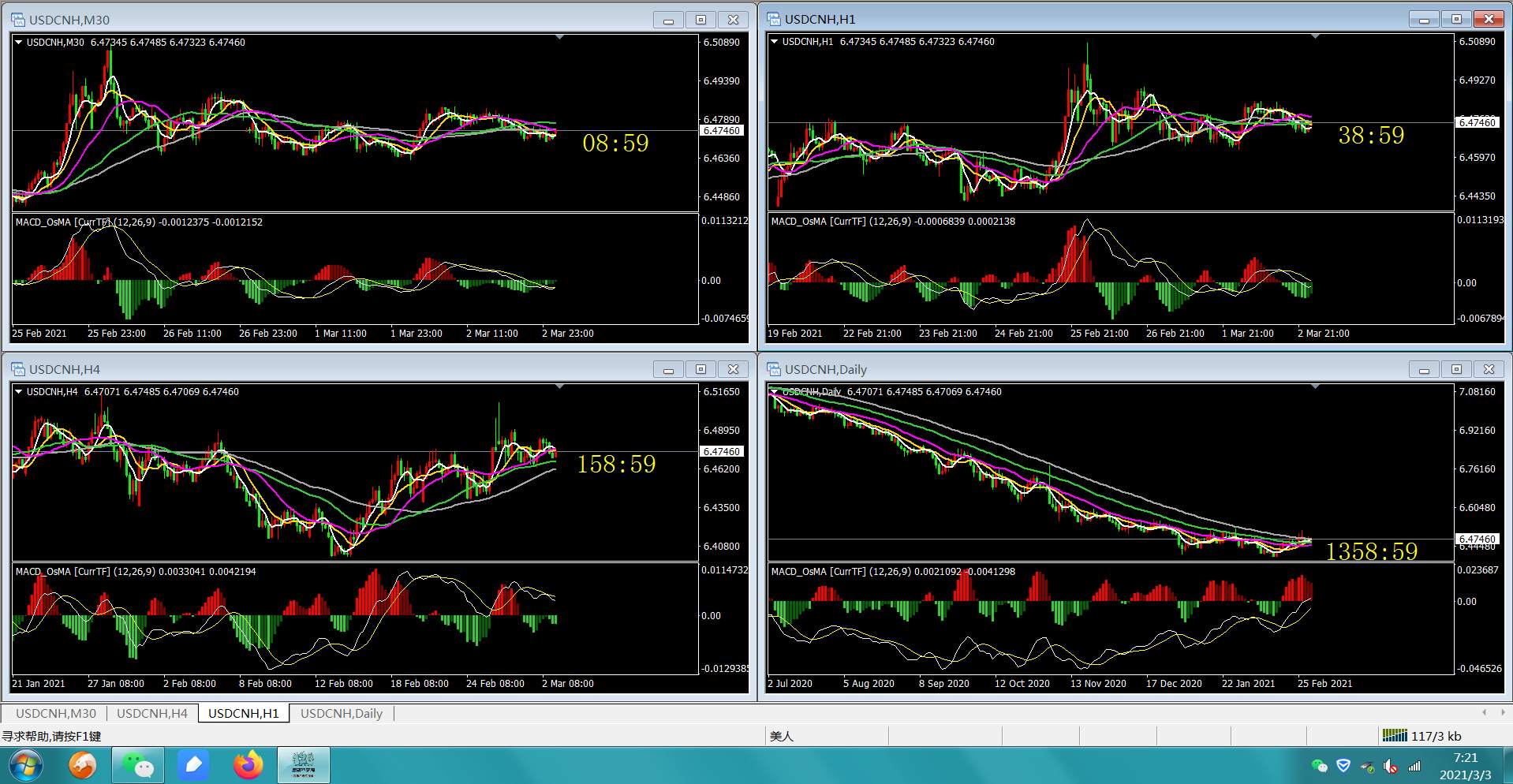Click the 6.51650 price on H4 scale

pyautogui.click(x=721, y=392)
